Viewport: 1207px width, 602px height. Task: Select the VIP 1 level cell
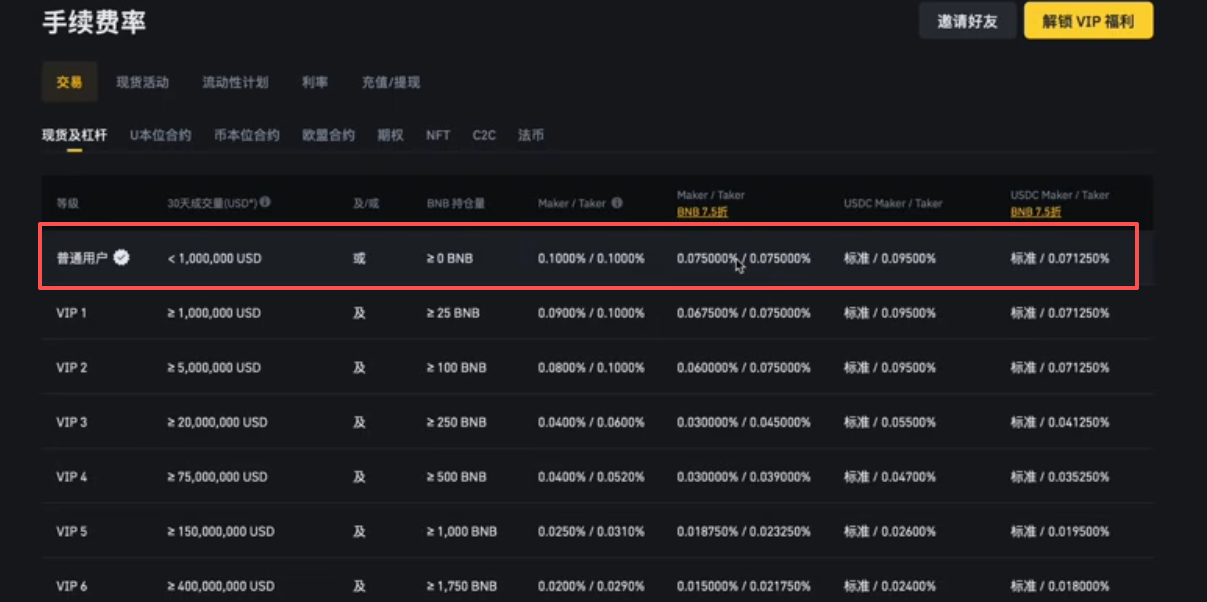72,313
